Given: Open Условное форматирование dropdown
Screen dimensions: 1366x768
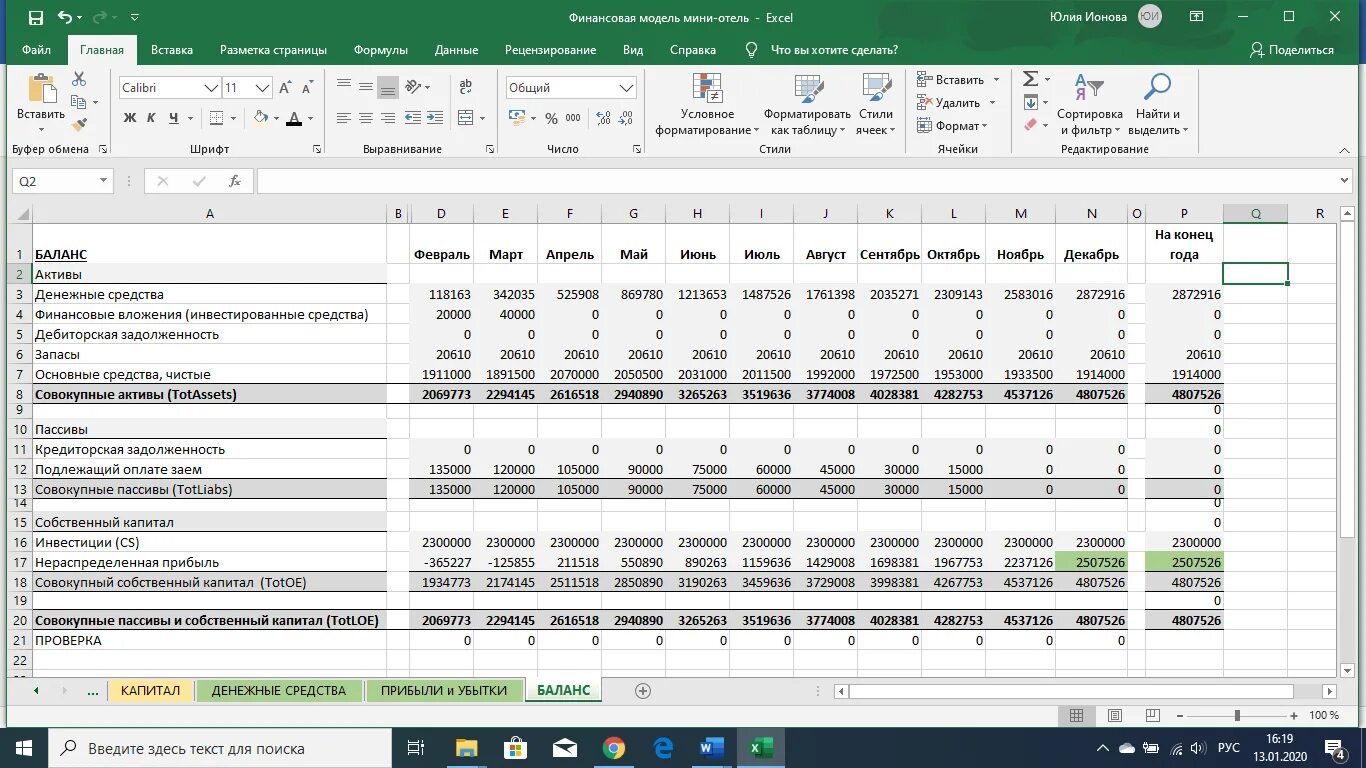Looking at the screenshot, I should pos(707,104).
